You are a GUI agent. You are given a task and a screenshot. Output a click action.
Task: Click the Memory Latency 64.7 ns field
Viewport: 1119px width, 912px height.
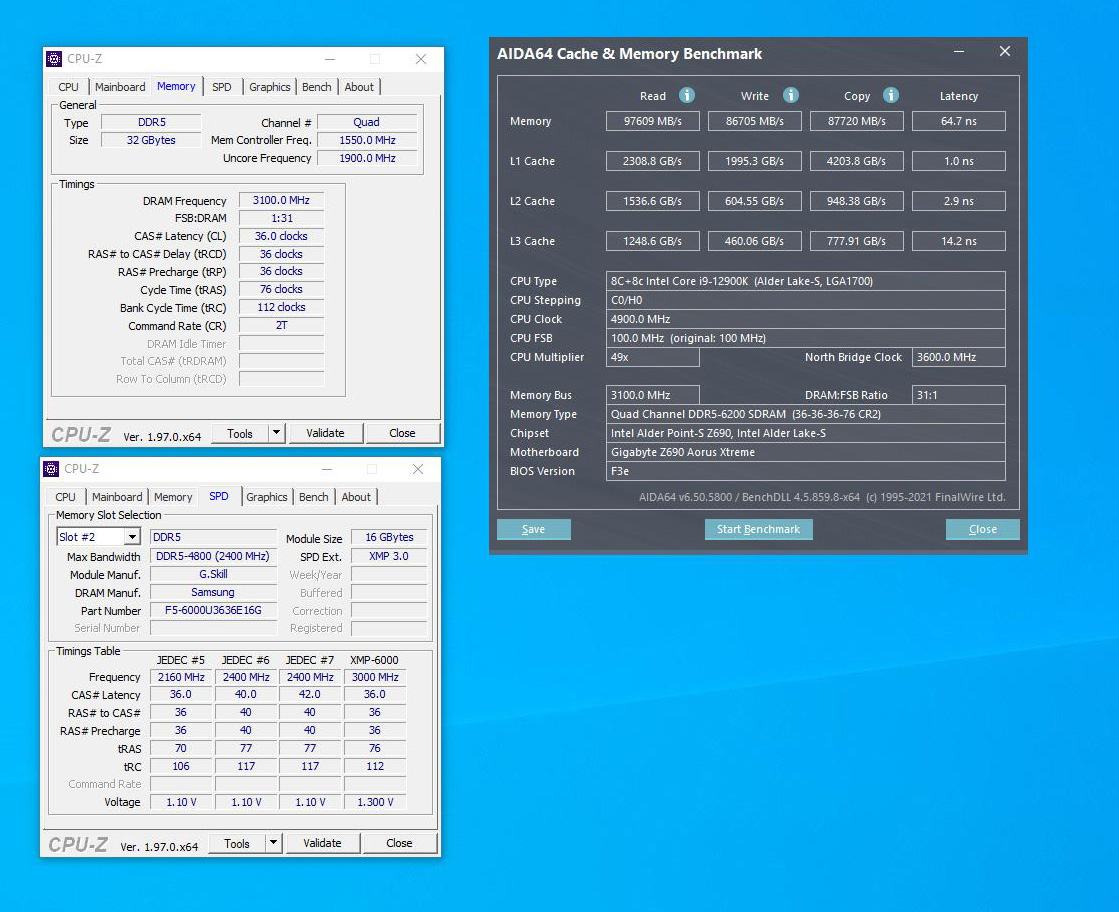959,121
